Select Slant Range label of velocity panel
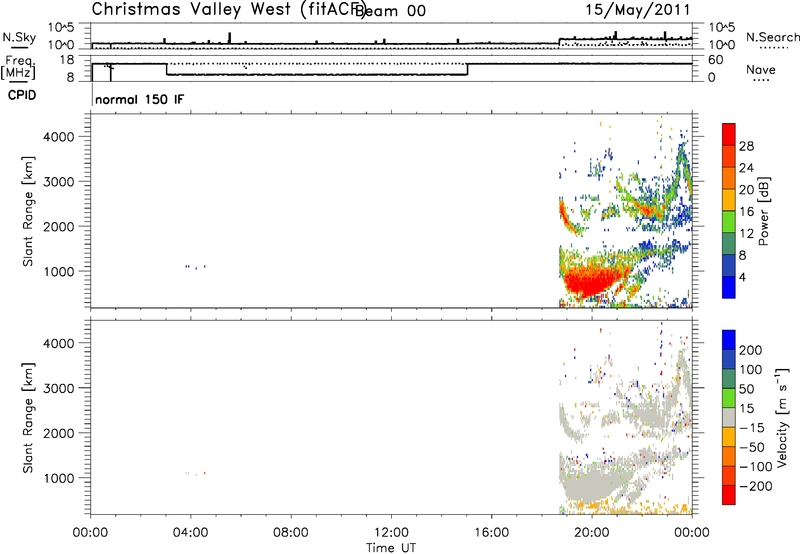800x554 pixels. (28, 418)
